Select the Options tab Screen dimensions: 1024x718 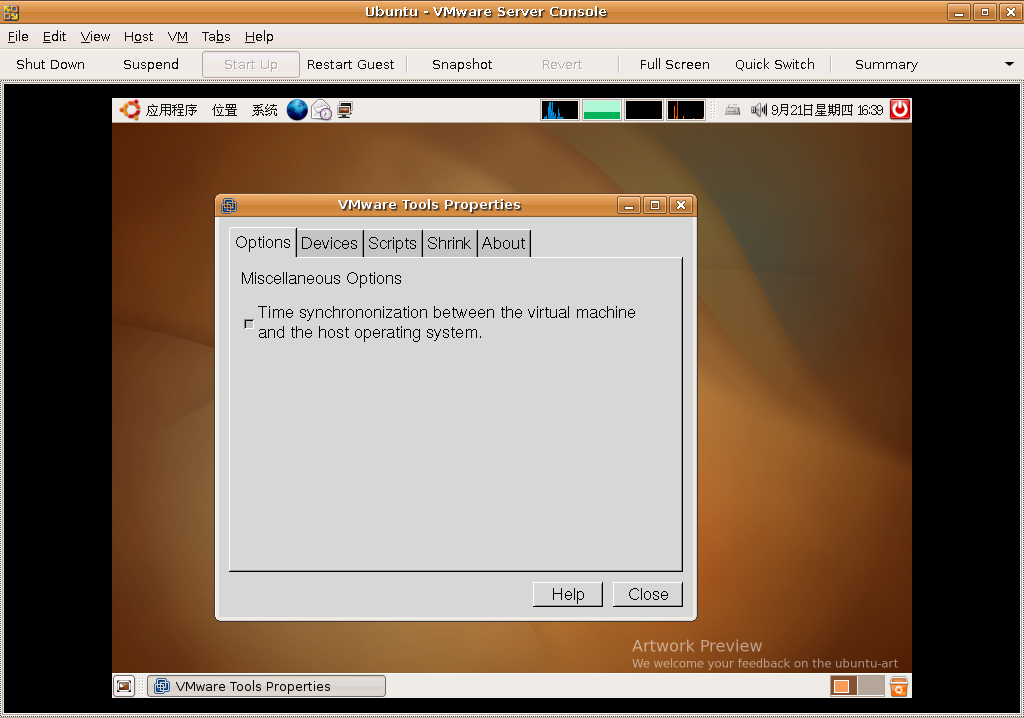(x=263, y=242)
